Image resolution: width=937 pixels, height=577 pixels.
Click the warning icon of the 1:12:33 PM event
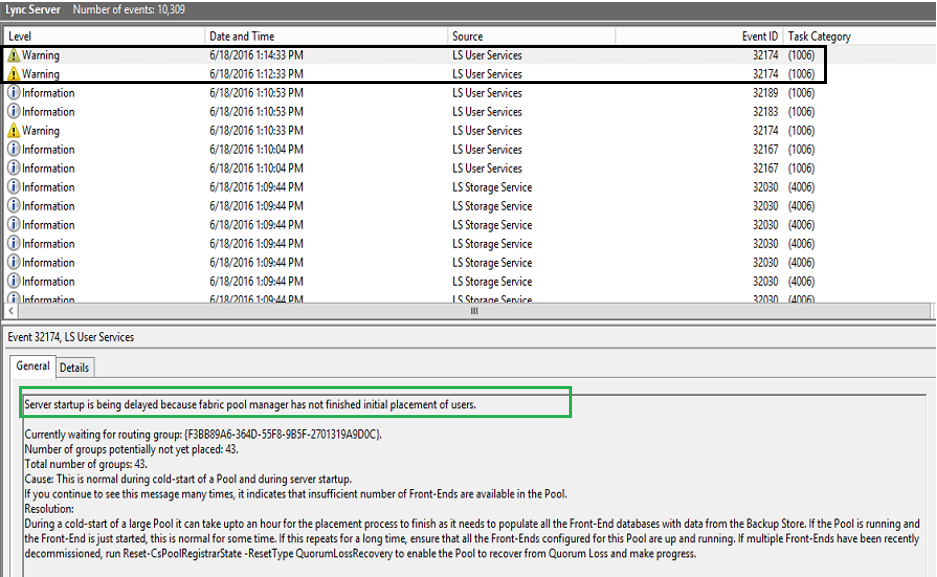[13, 74]
